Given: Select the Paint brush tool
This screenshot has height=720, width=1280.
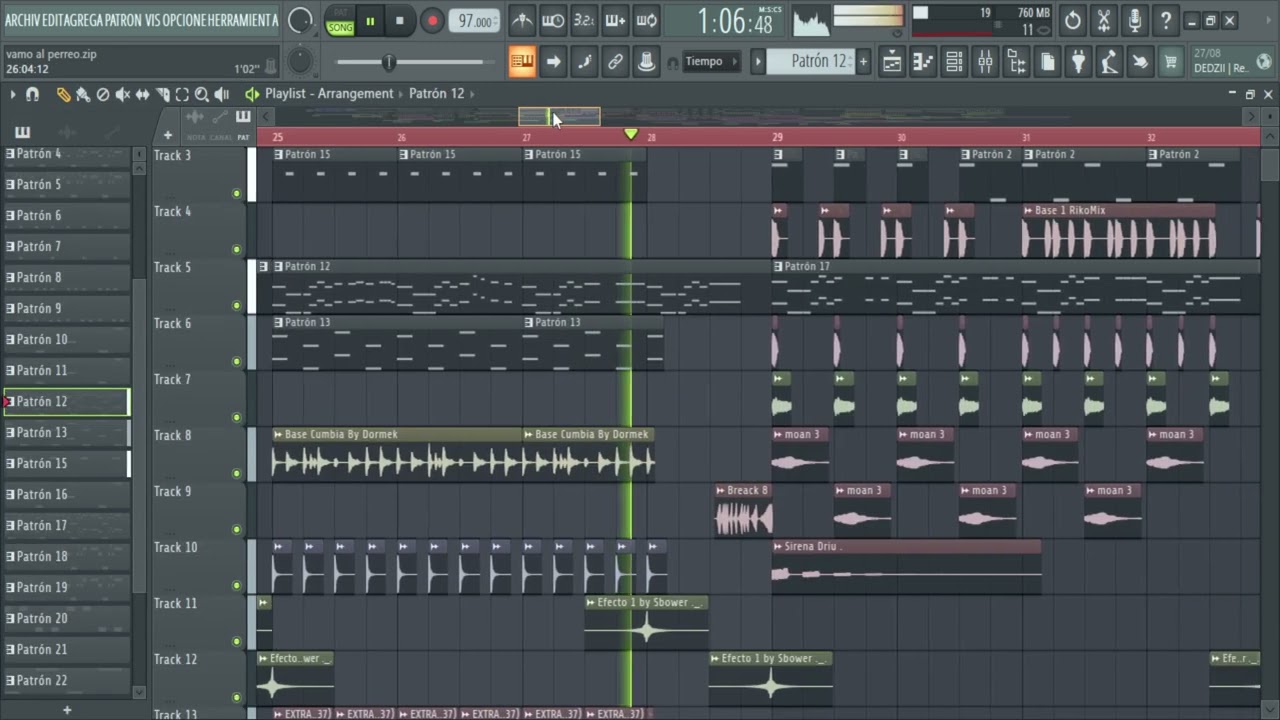Looking at the screenshot, I should 83,94.
